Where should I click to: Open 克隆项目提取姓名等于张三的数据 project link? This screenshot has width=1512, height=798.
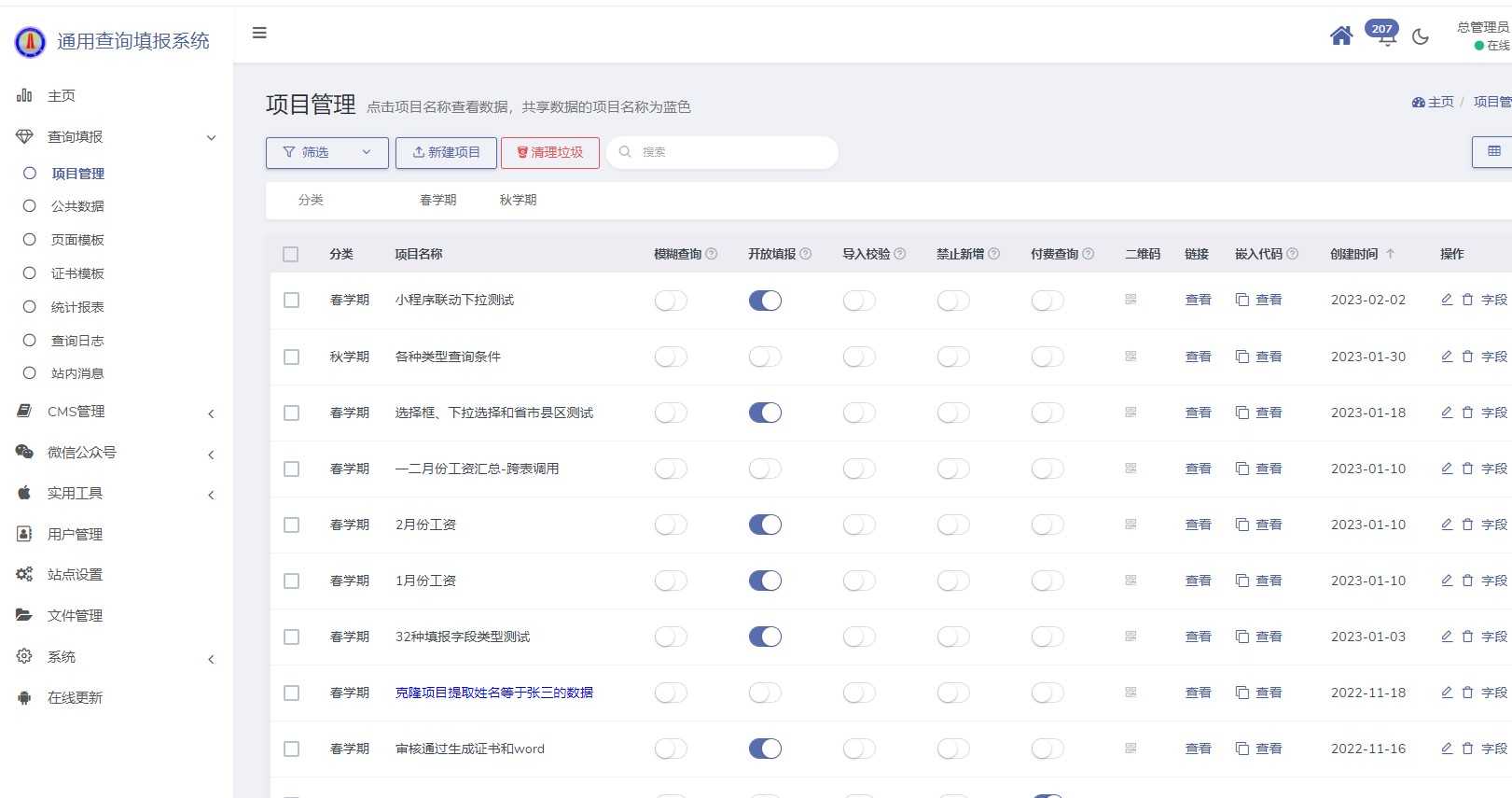pyautogui.click(x=494, y=693)
